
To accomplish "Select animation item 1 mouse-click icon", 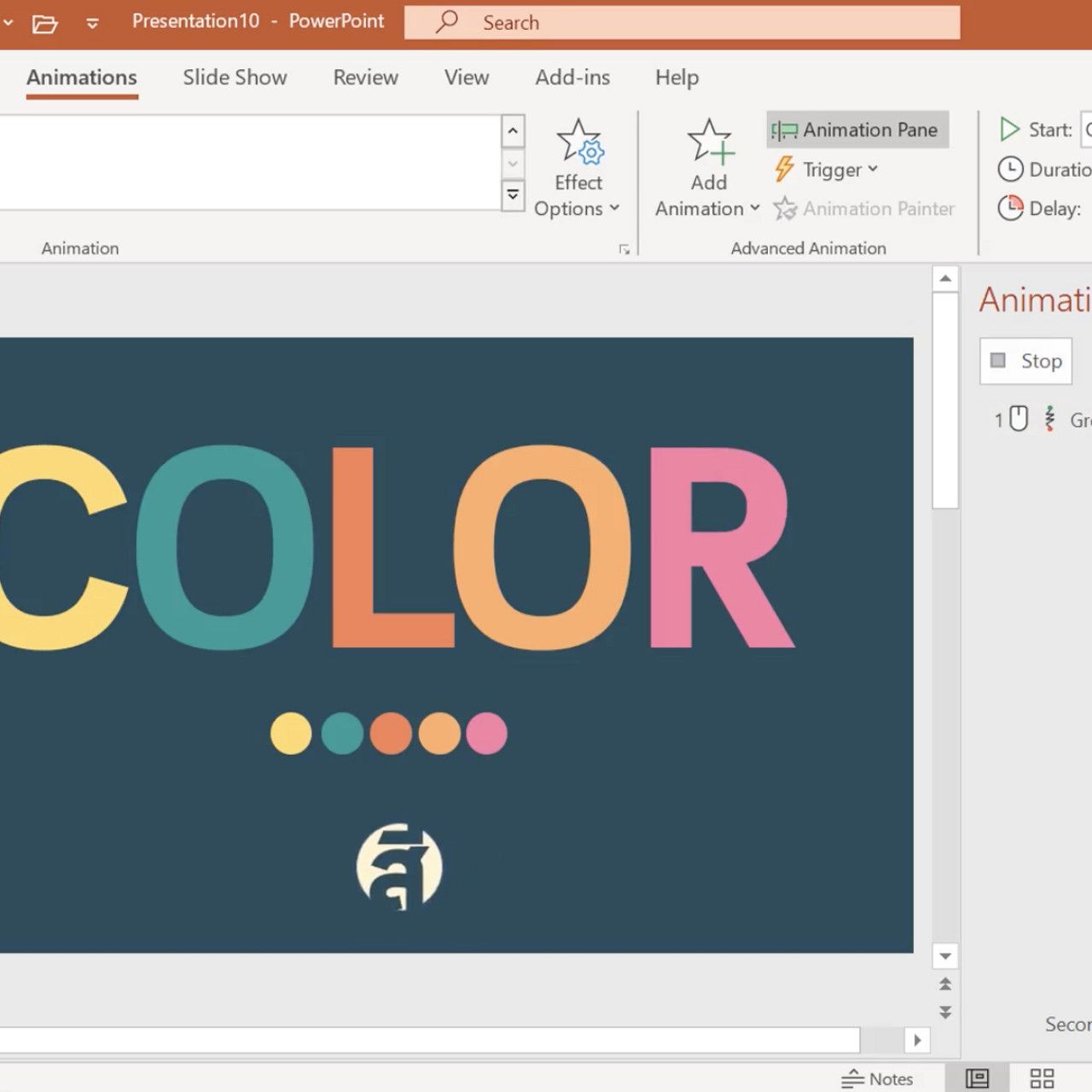I will point(1019,419).
